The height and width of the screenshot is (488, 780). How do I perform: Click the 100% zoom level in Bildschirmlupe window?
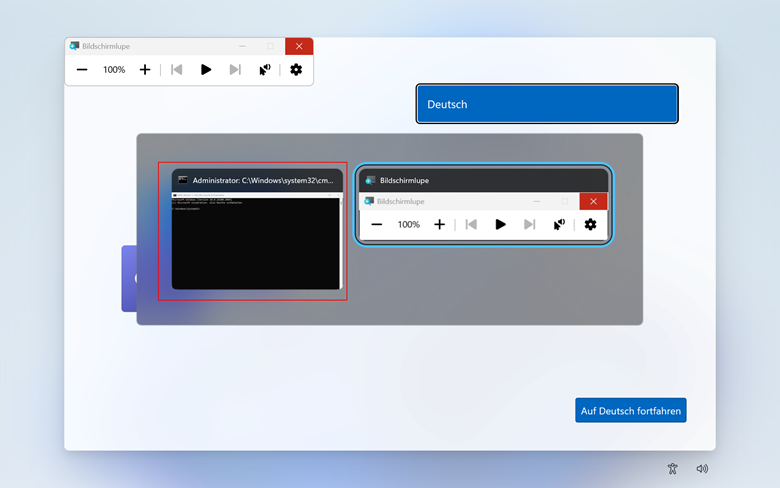tap(114, 70)
